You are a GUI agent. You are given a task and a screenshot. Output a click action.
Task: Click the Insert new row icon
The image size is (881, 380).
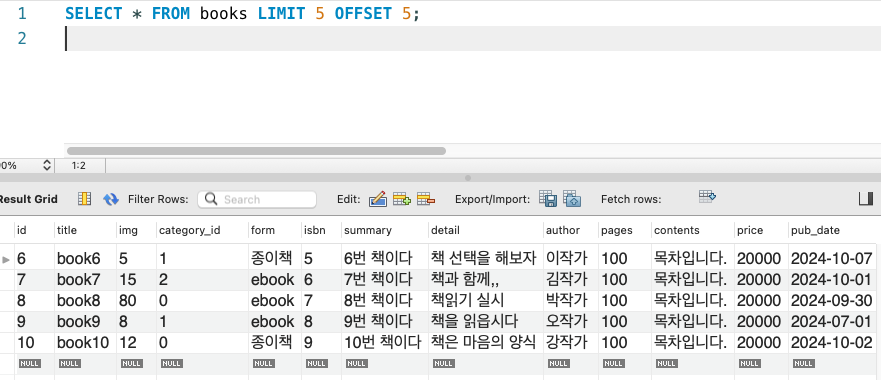[x=402, y=199]
